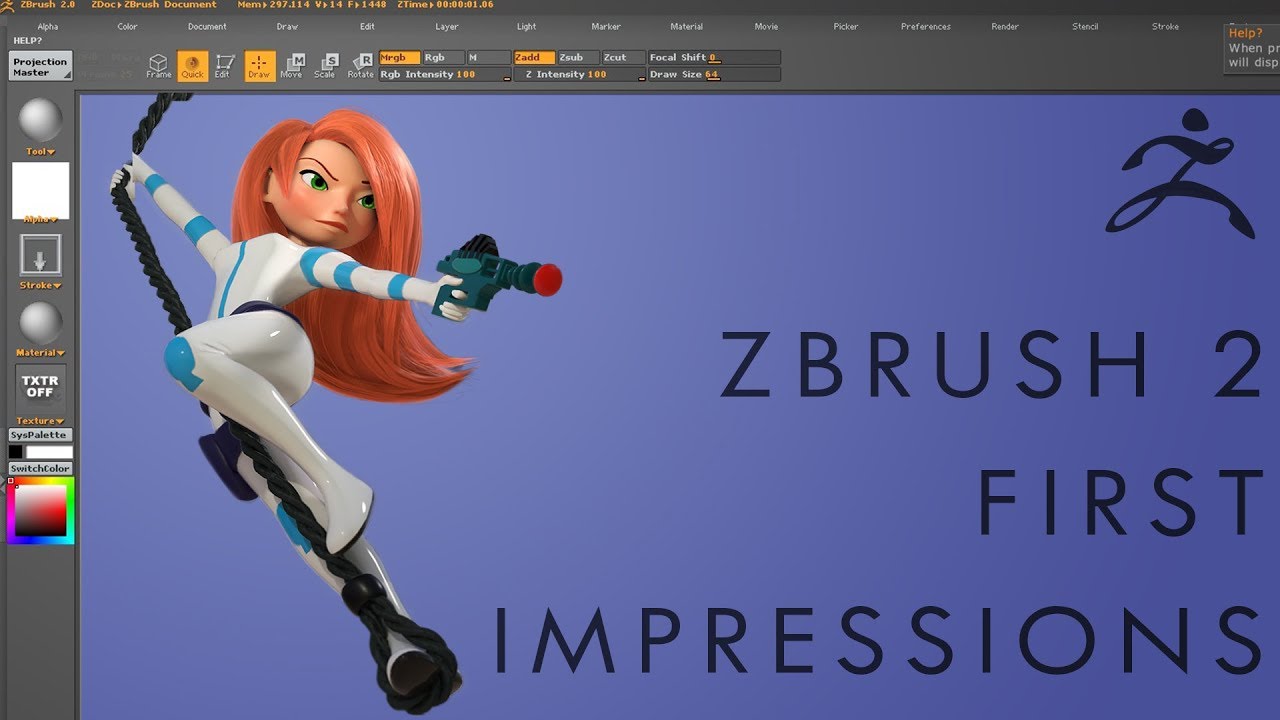
Task: Expand the Stroke dropdown label
Action: click(x=40, y=285)
